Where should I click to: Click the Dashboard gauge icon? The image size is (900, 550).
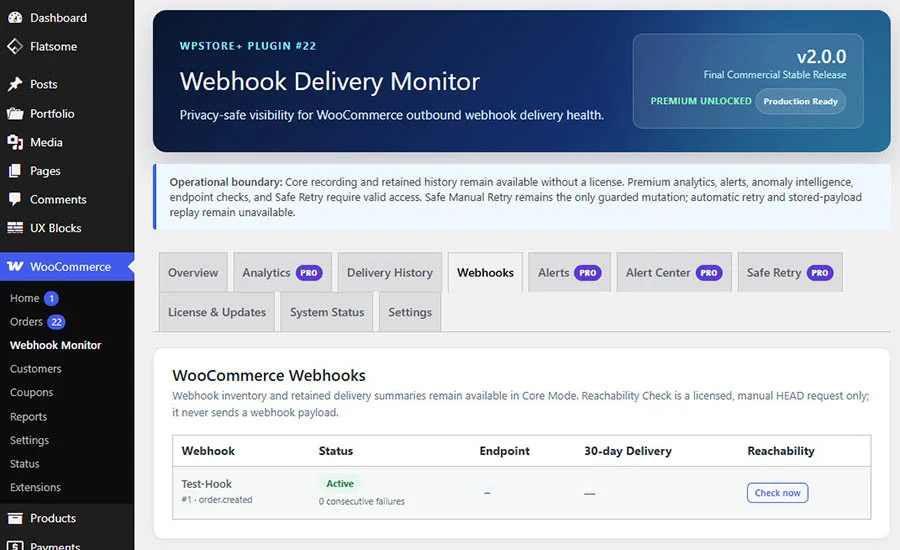click(x=15, y=17)
